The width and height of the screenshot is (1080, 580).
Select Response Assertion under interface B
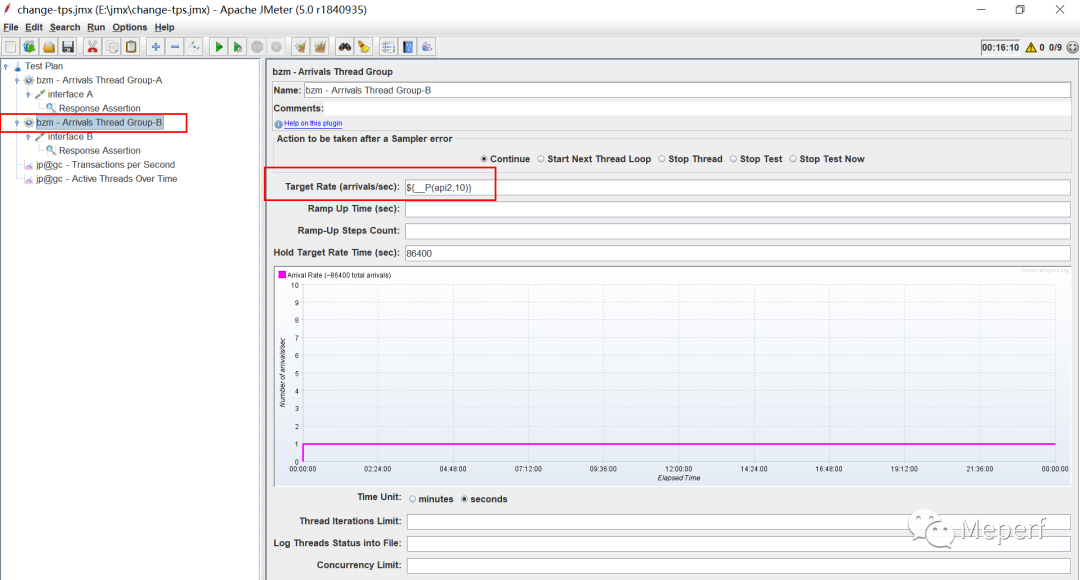pos(99,151)
